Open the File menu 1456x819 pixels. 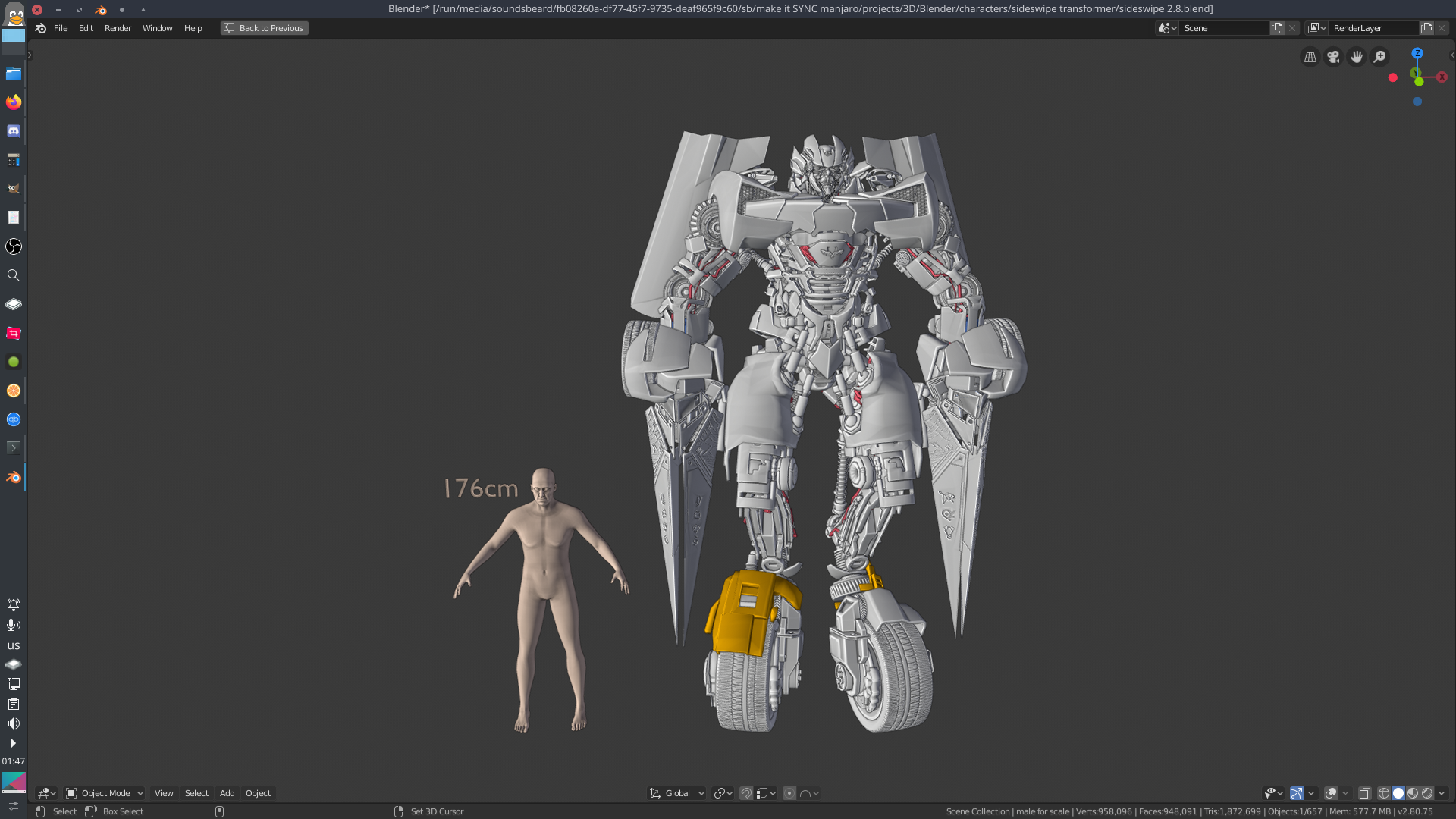[61, 28]
